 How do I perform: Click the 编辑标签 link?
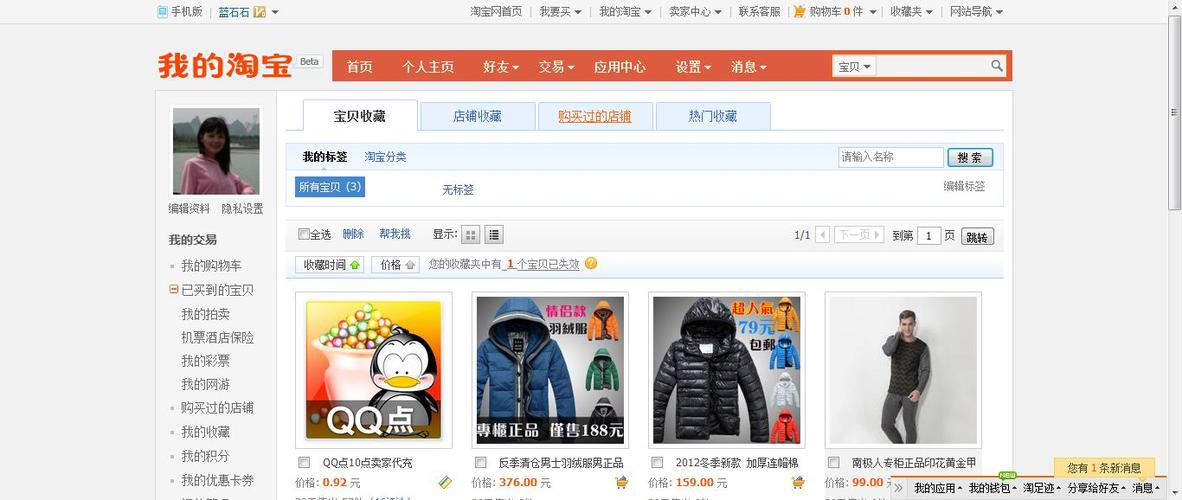(964, 186)
